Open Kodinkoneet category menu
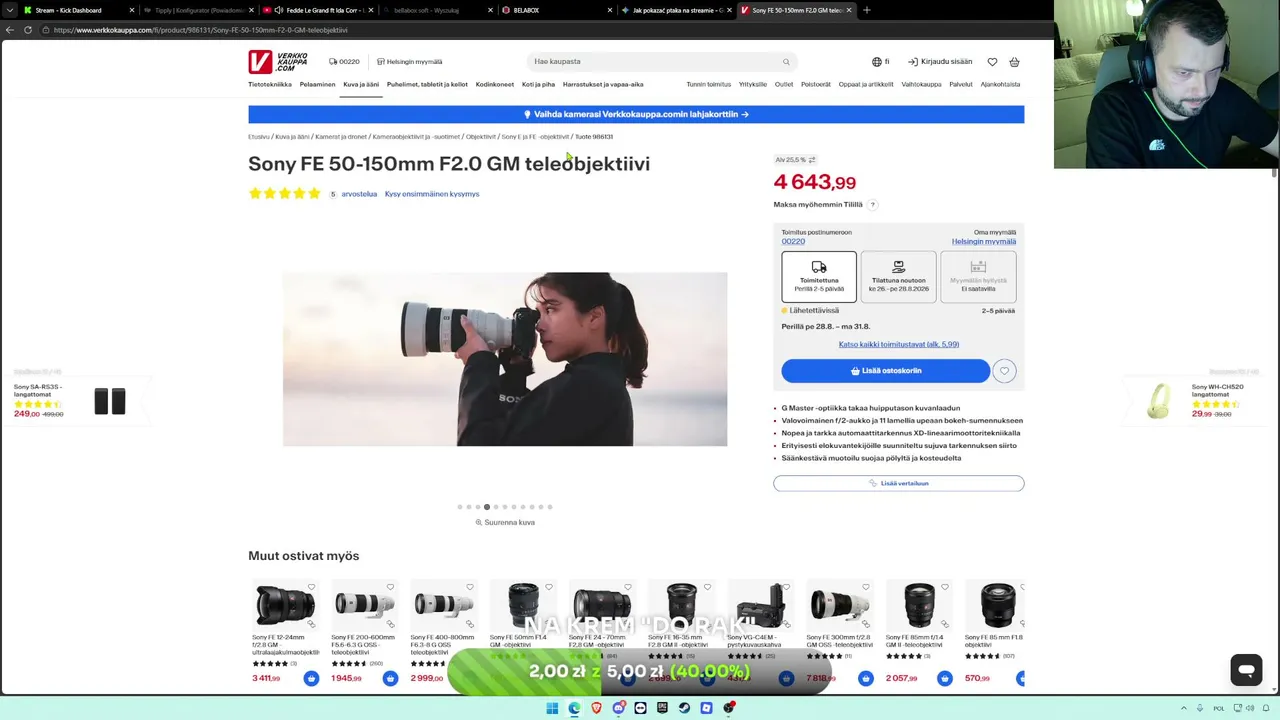Image resolution: width=1280 pixels, height=720 pixels. [x=495, y=84]
